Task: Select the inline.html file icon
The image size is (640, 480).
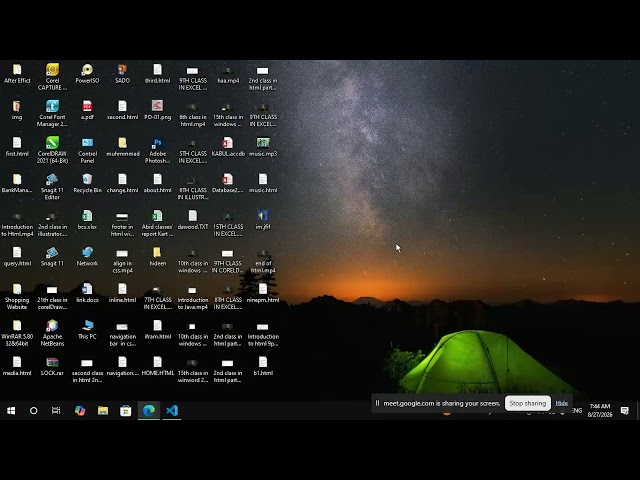Action: [122, 293]
